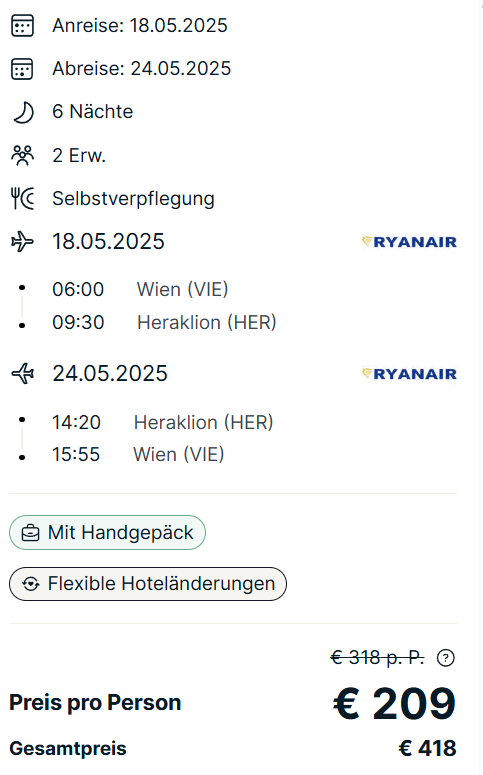Click the Anreise calendar icon
Viewport: 483px width, 775px height.
coord(22,26)
